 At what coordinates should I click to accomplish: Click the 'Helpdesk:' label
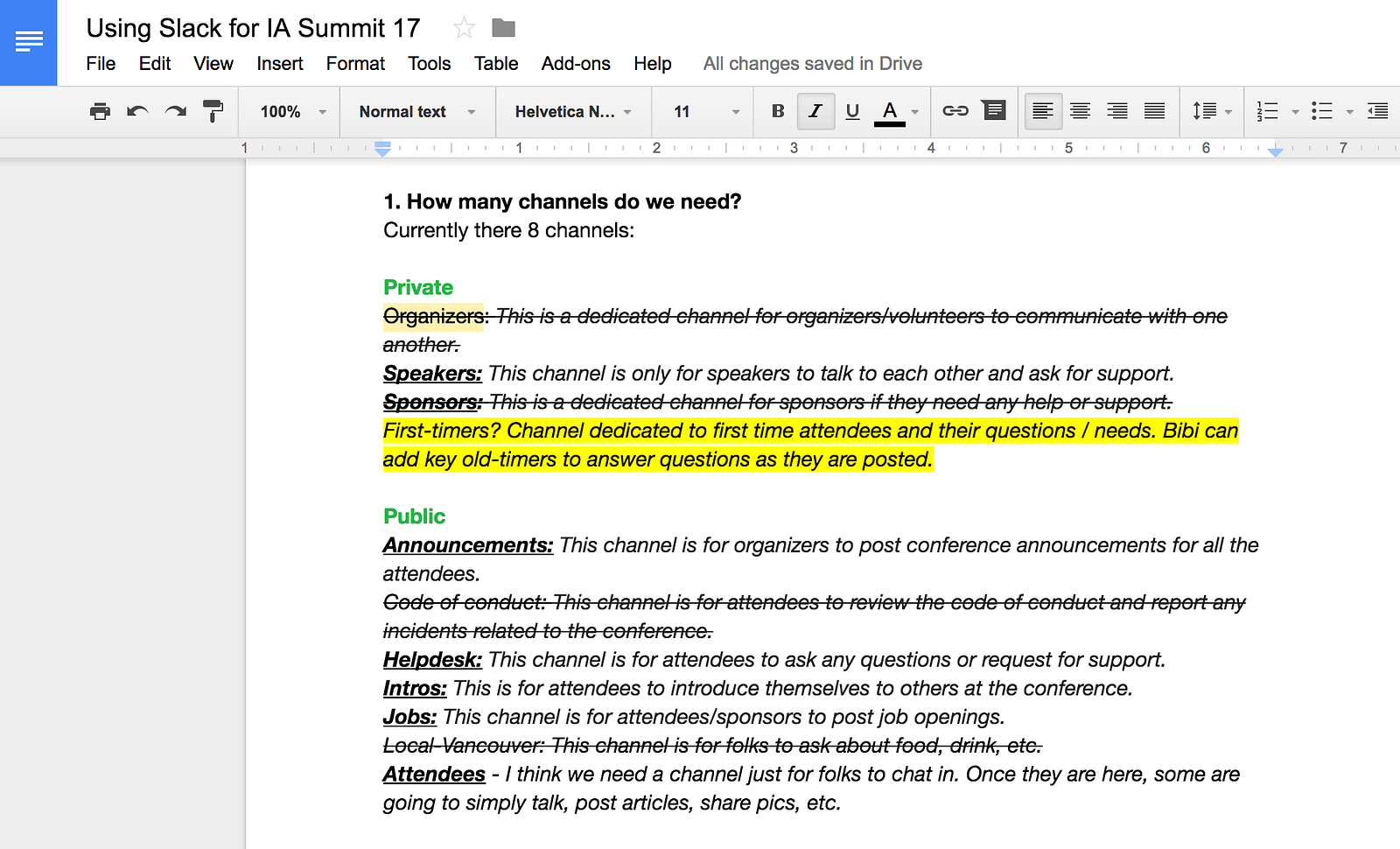point(432,660)
